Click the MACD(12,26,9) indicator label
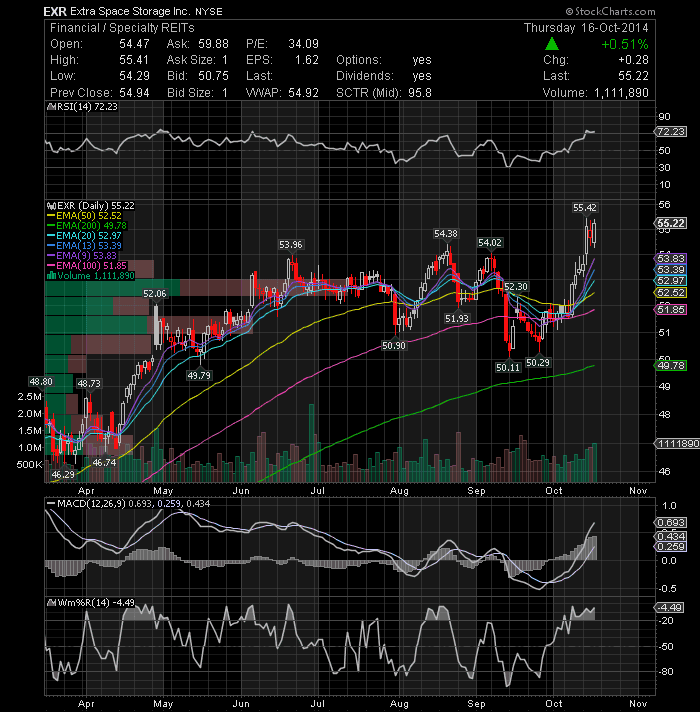This screenshot has width=700, height=712. (x=91, y=504)
